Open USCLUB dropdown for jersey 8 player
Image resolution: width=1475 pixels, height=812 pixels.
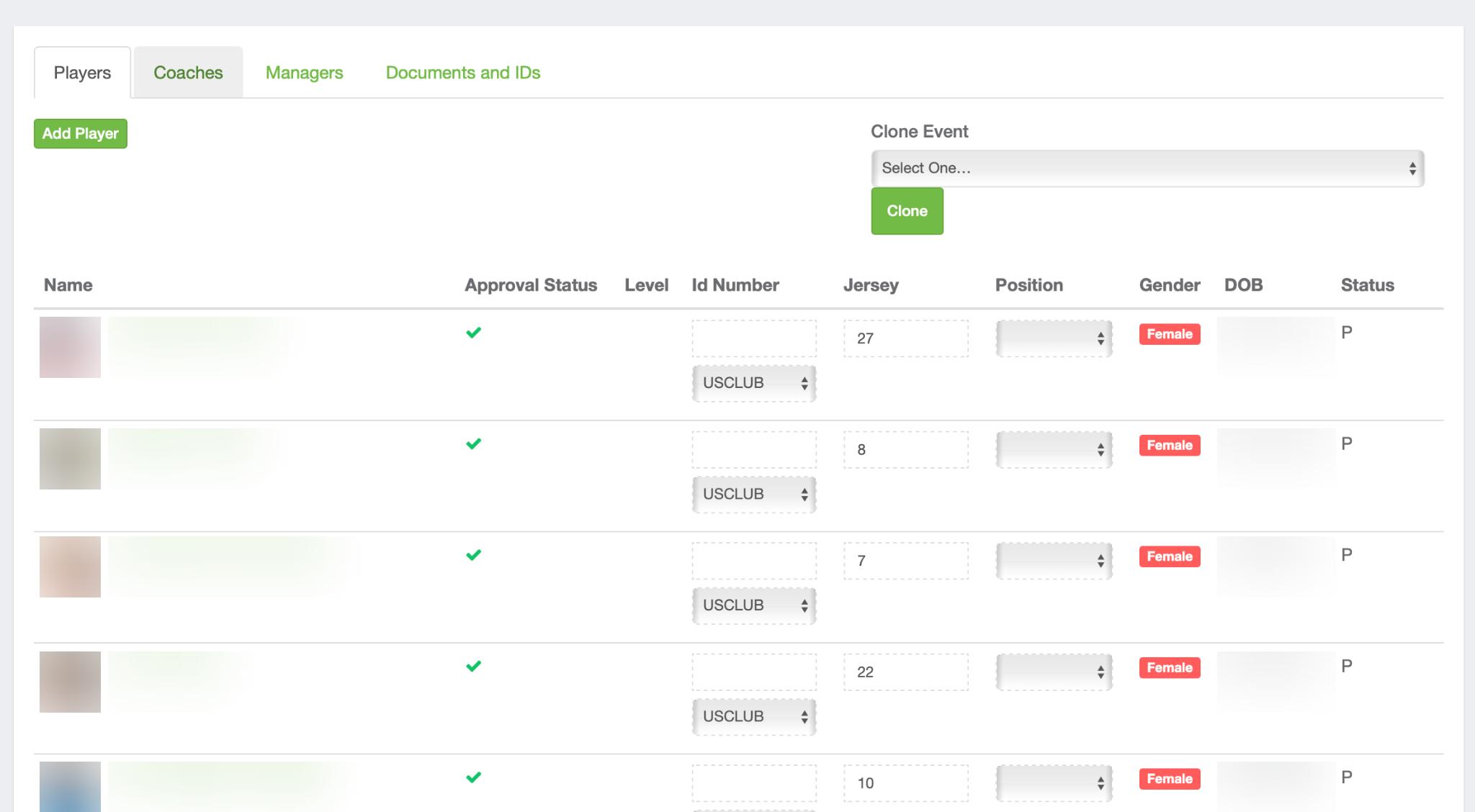754,495
